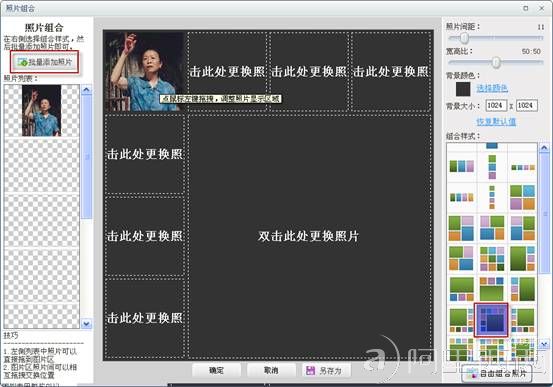Choose the two-by-two grid layout

522,197
